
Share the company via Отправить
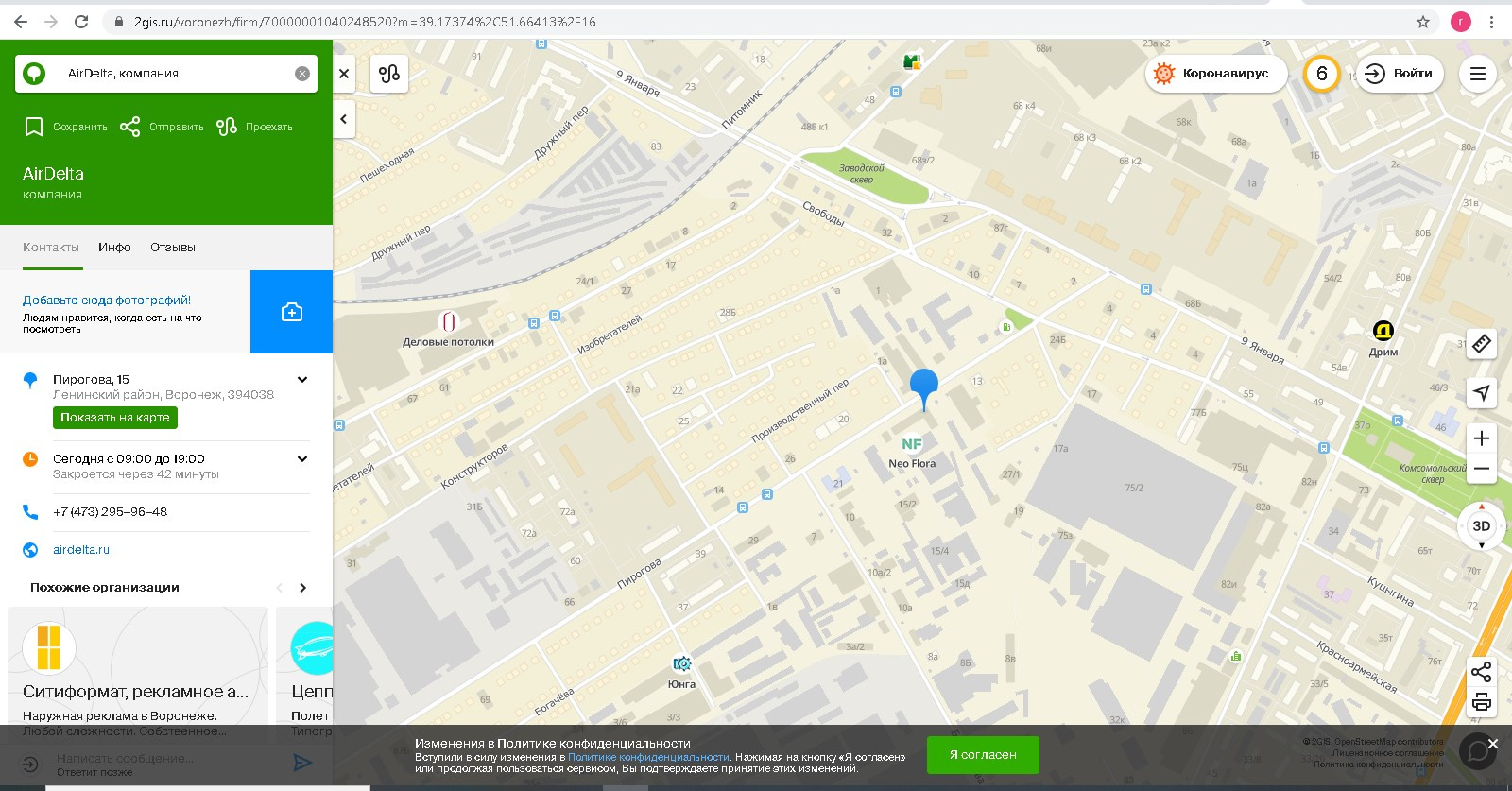(162, 127)
